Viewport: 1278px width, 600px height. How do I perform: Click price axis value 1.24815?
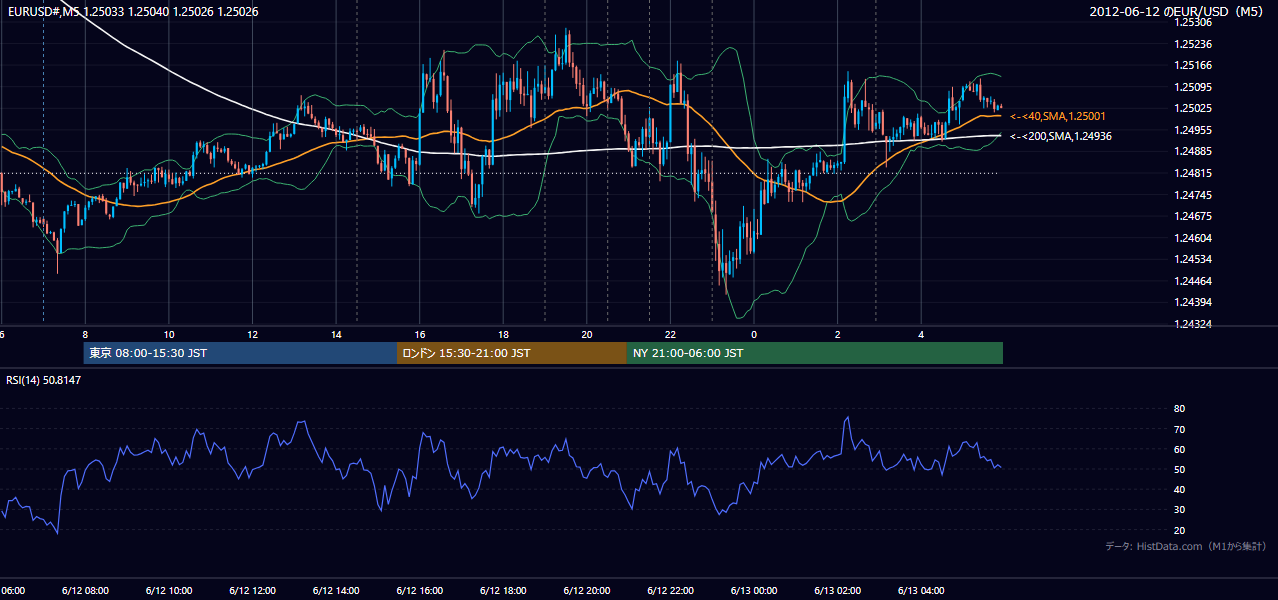tap(1193, 173)
